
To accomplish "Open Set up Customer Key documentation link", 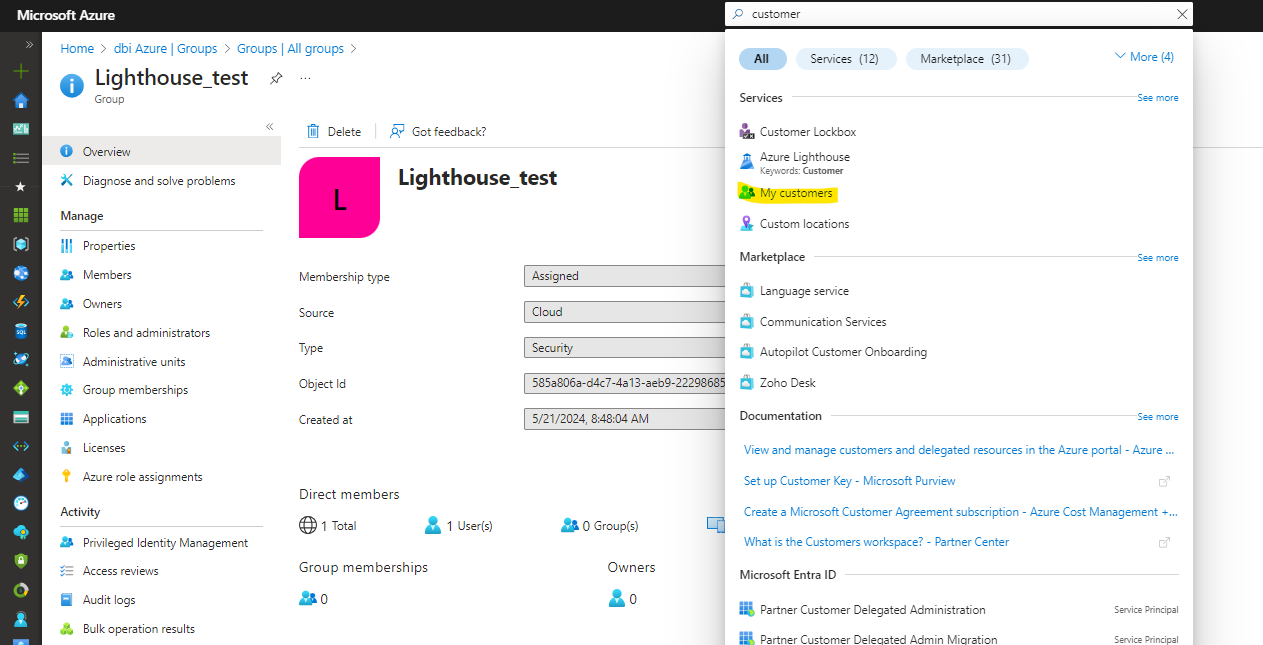I will (x=849, y=481).
